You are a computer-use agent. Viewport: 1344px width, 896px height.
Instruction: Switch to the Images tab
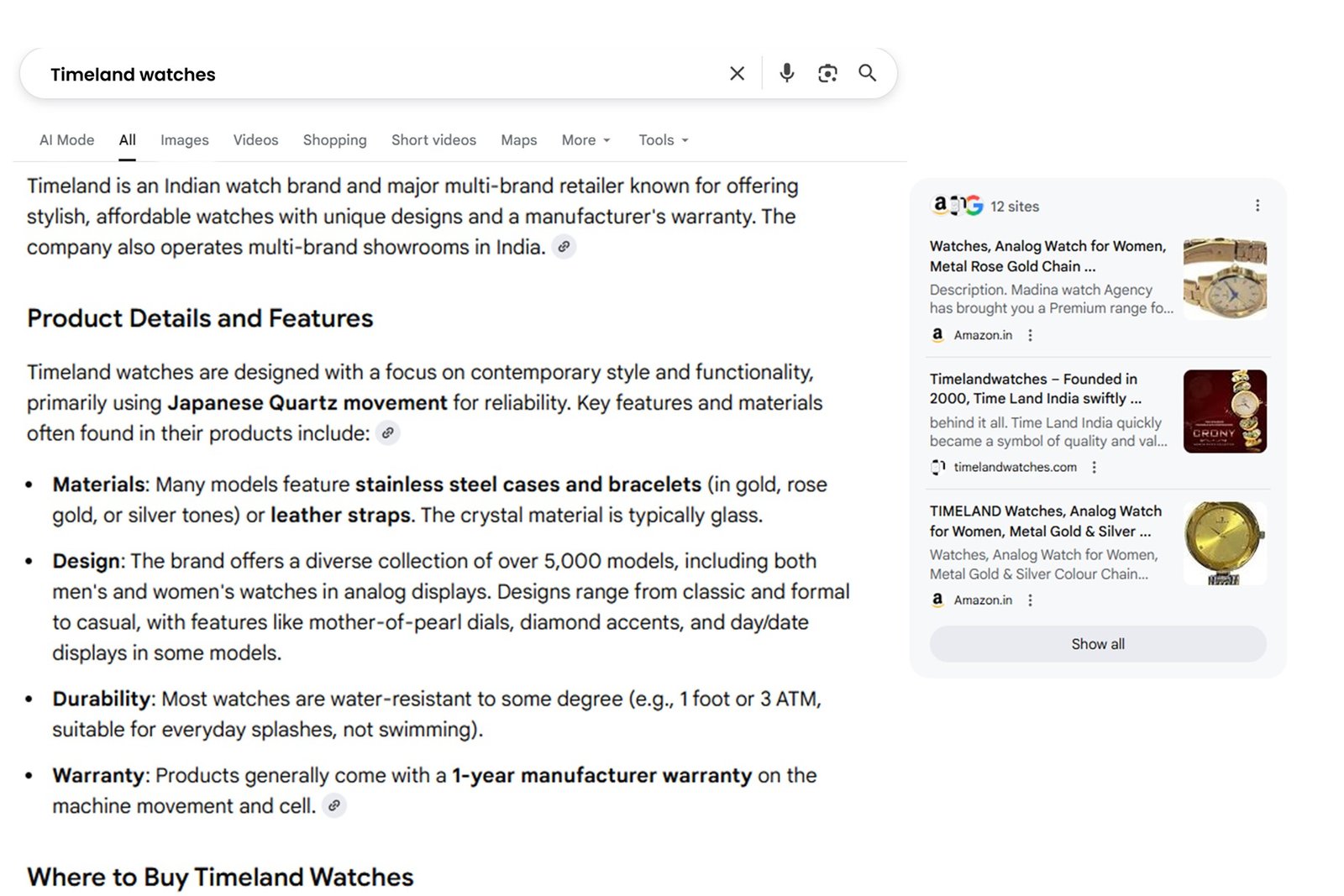click(184, 140)
